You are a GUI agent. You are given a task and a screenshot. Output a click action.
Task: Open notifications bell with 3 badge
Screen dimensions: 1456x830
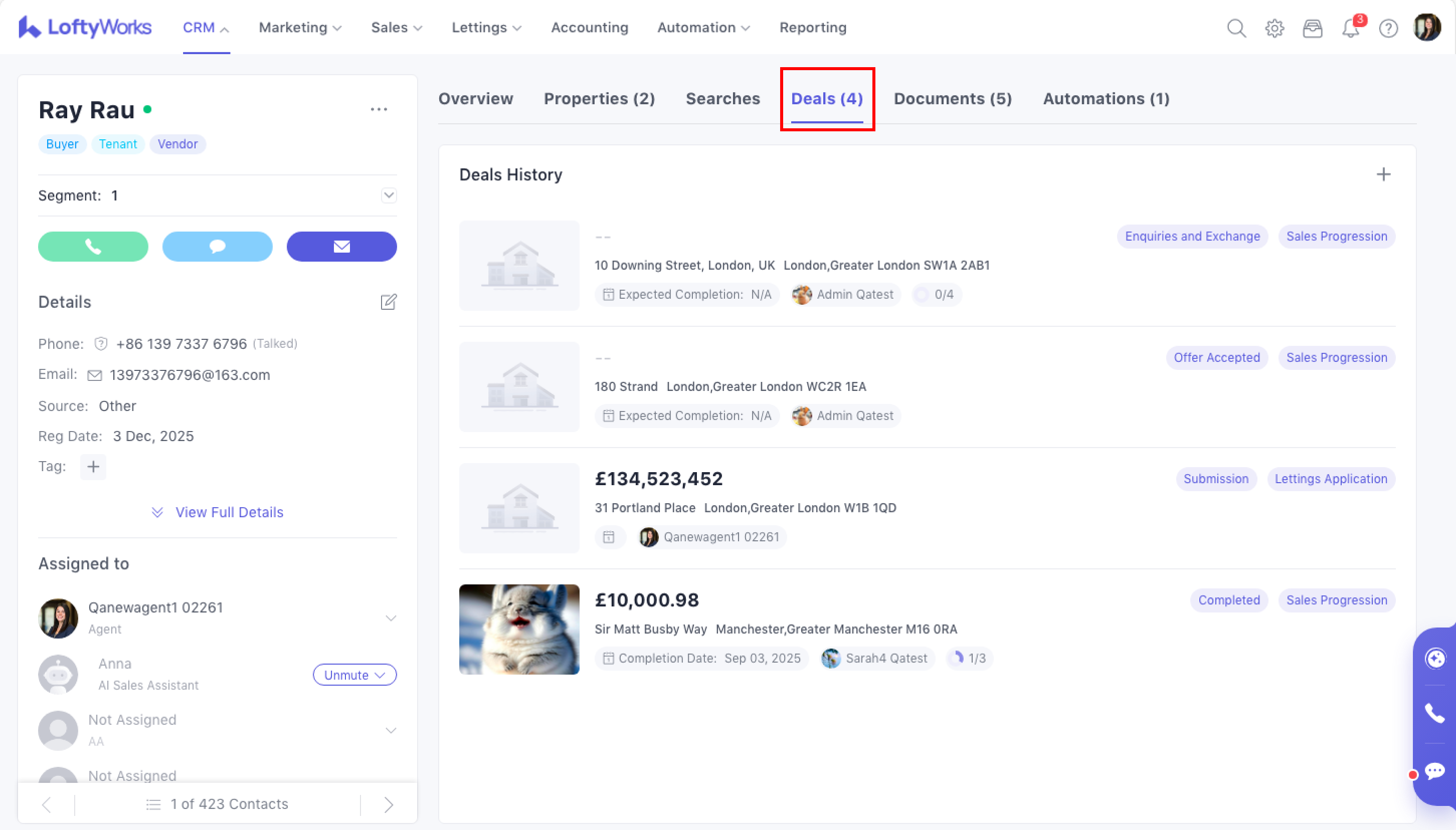pos(1351,28)
